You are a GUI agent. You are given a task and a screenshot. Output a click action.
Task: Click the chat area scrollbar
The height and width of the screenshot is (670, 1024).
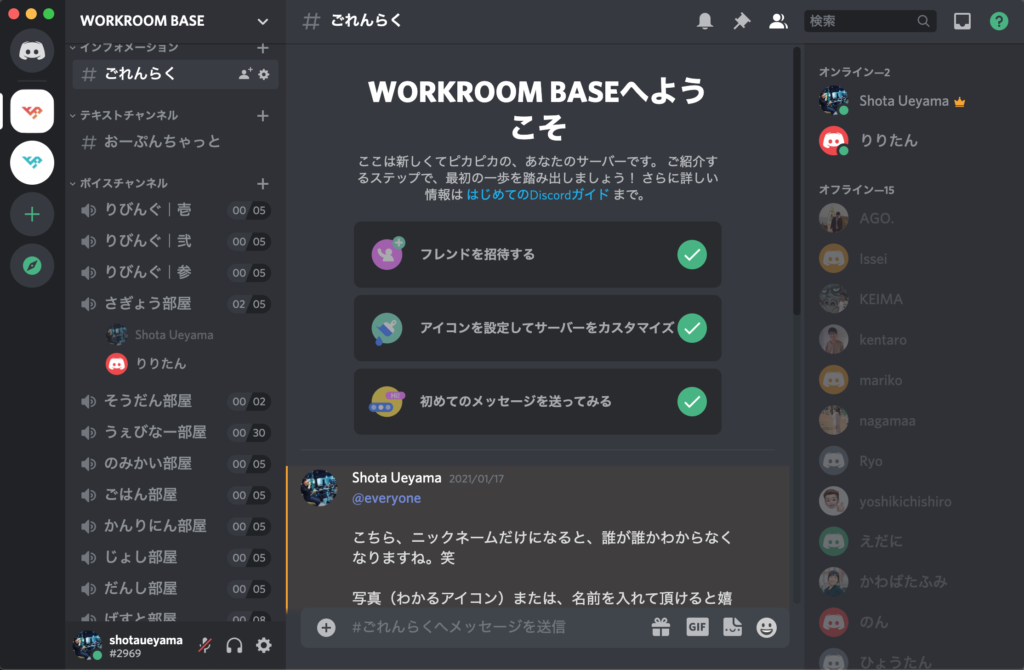click(x=796, y=183)
